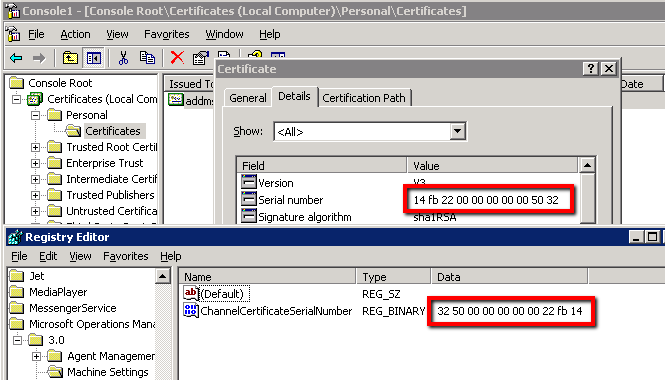Screen dimensions: 665x380
Task: Click the Console1 system menu icon
Action: point(13,11)
